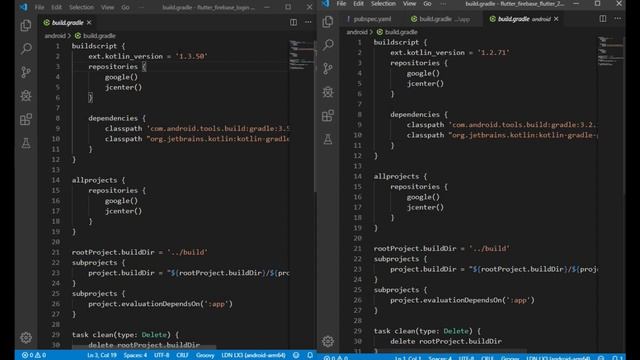Image resolution: width=640 pixels, height=360 pixels.
Task: Click VS Code logo in right window title bar
Action: point(325,4)
